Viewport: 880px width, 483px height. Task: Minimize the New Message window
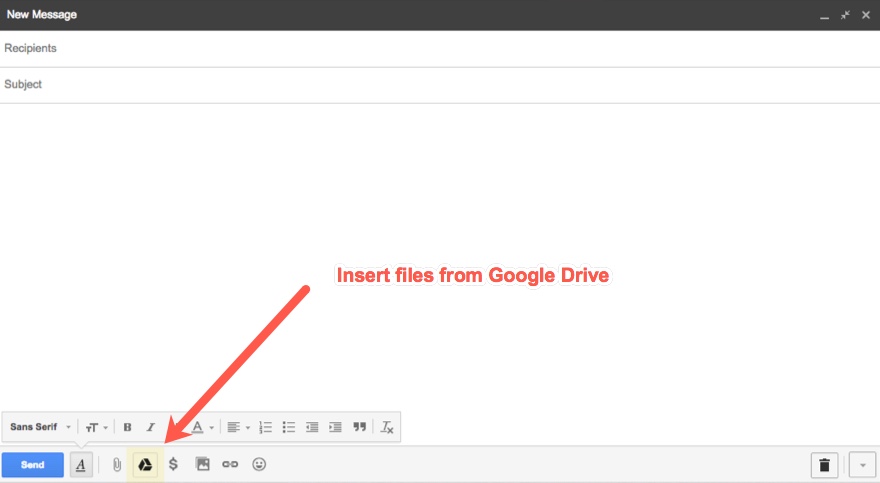(x=824, y=16)
